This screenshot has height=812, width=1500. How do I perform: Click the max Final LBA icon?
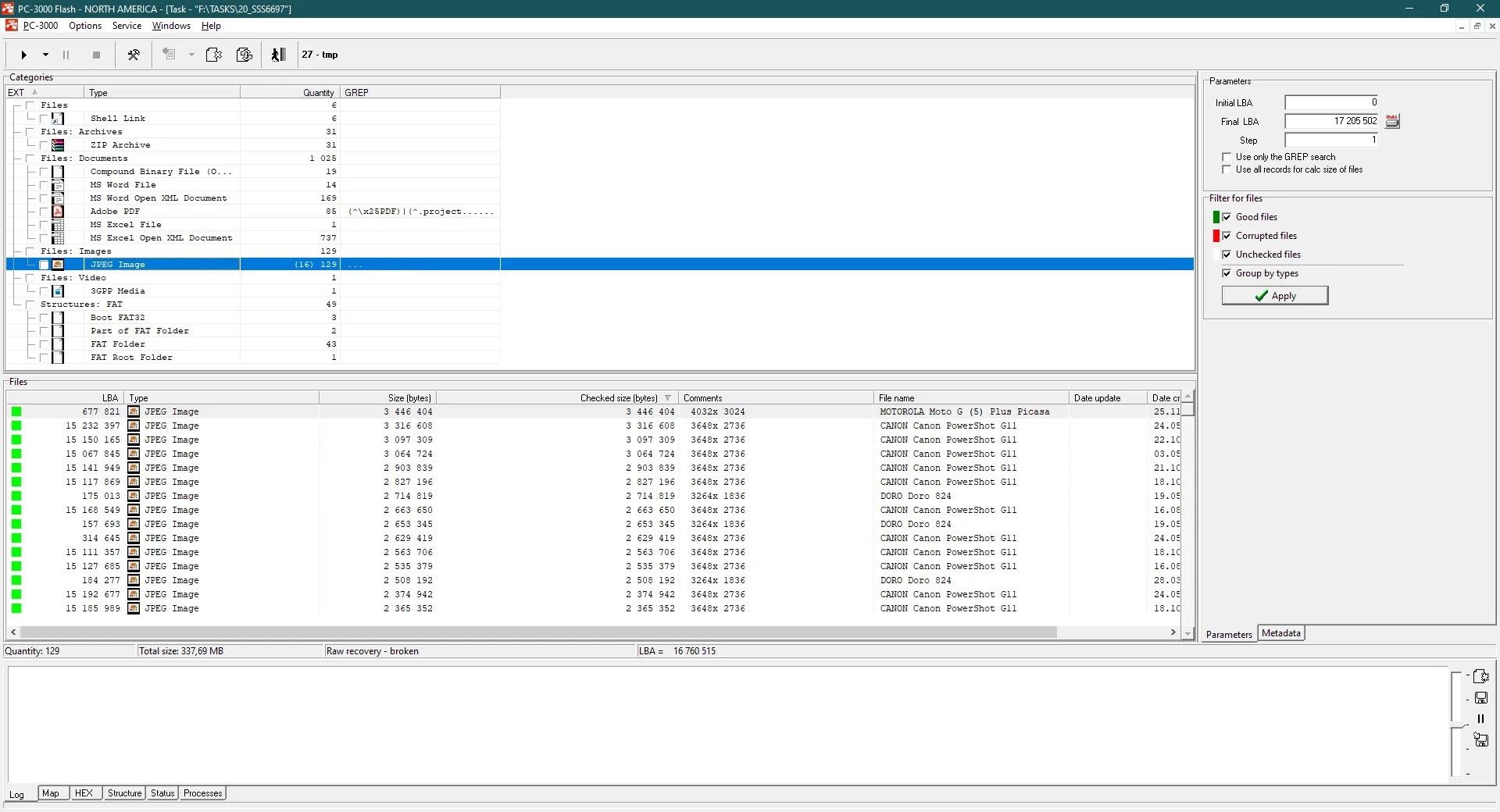[1392, 121]
